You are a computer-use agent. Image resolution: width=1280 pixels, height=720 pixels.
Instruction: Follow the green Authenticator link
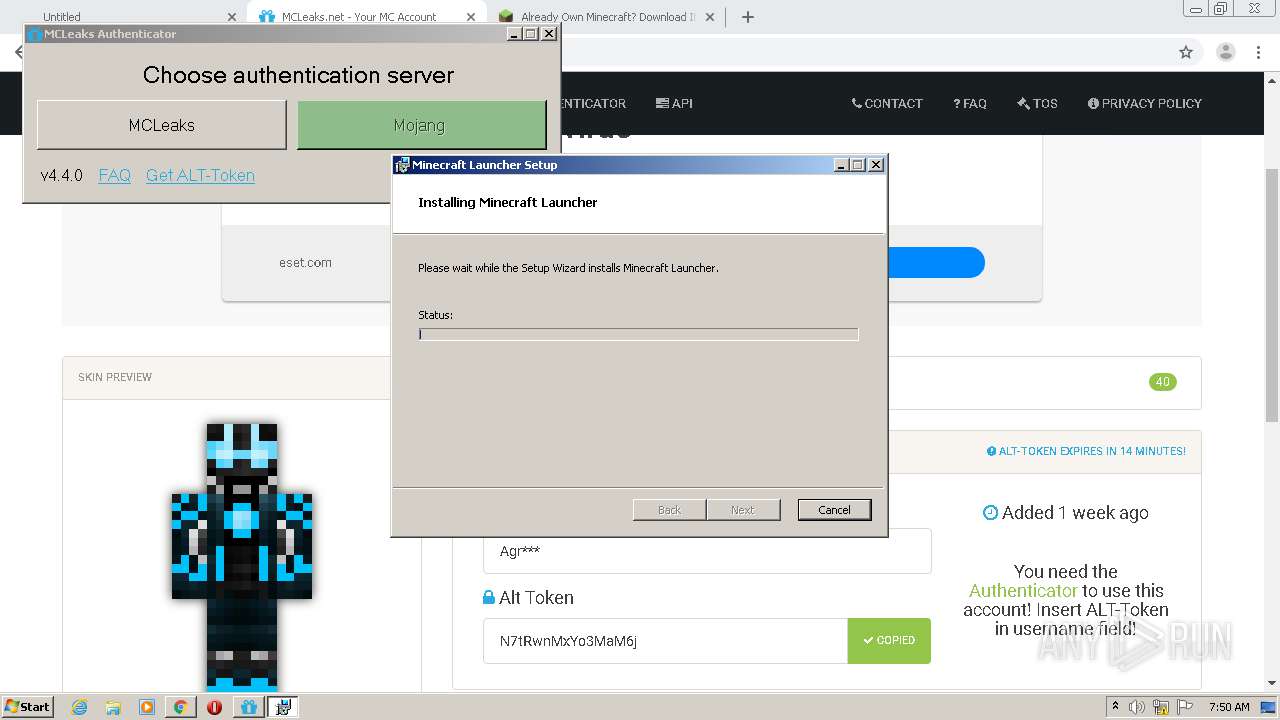(1023, 591)
